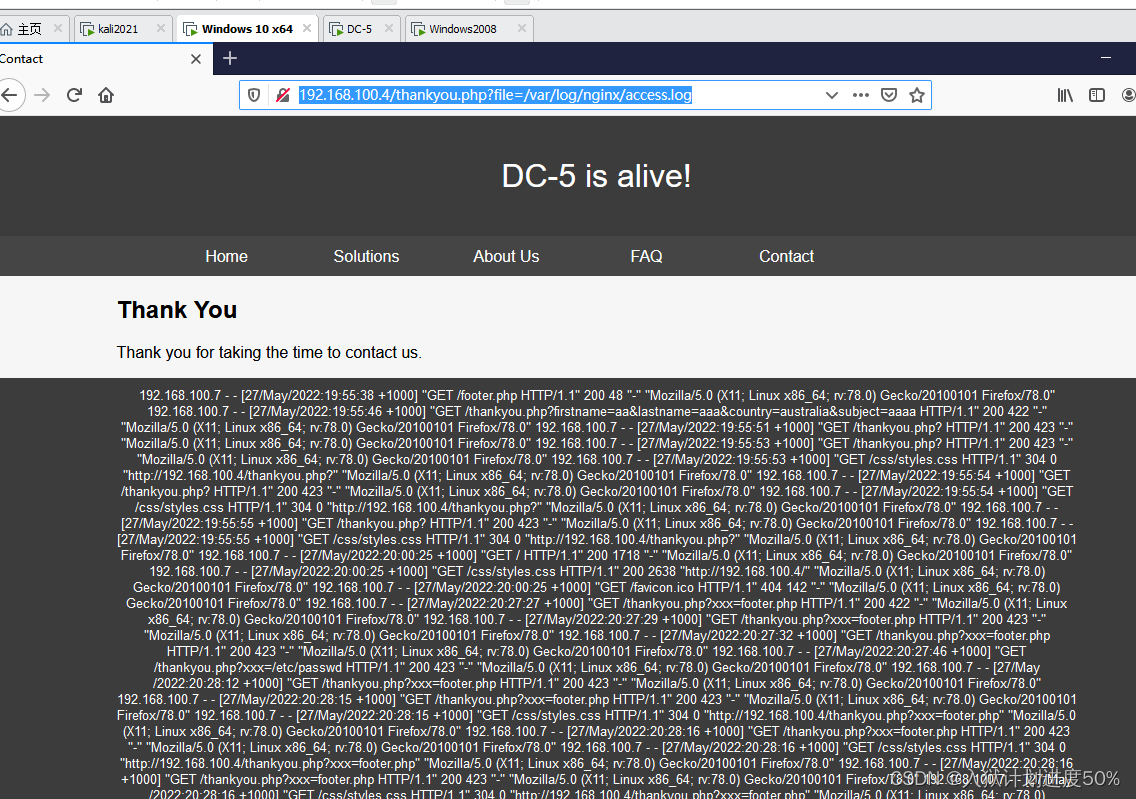
Task: Show insecure connection lock information
Action: 283,95
